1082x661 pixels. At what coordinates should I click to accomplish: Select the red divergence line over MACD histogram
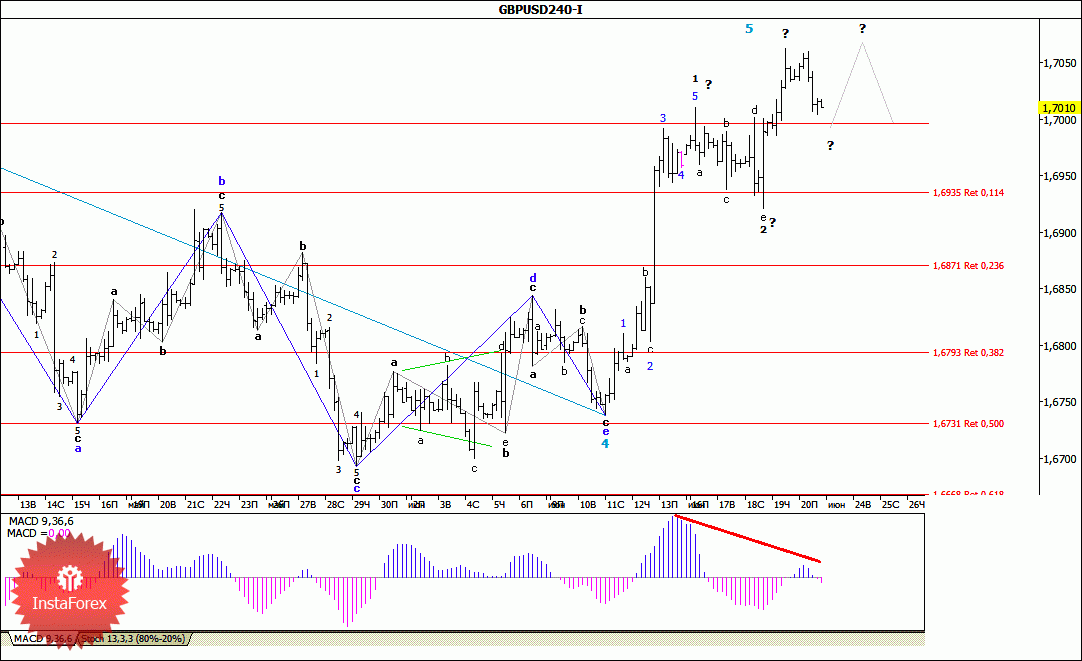[x=748, y=538]
